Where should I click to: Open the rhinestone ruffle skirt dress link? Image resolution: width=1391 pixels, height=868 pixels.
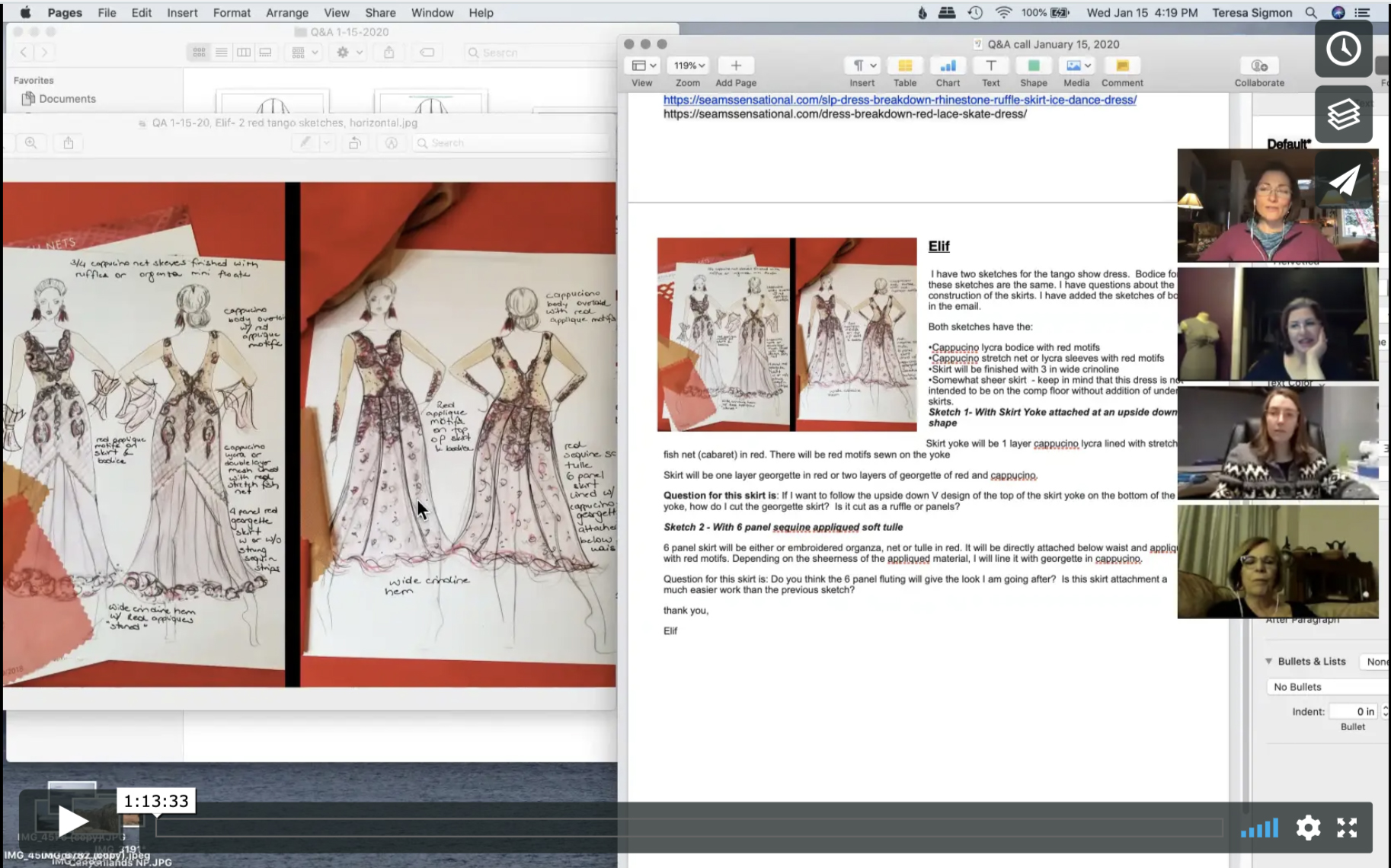(x=899, y=100)
